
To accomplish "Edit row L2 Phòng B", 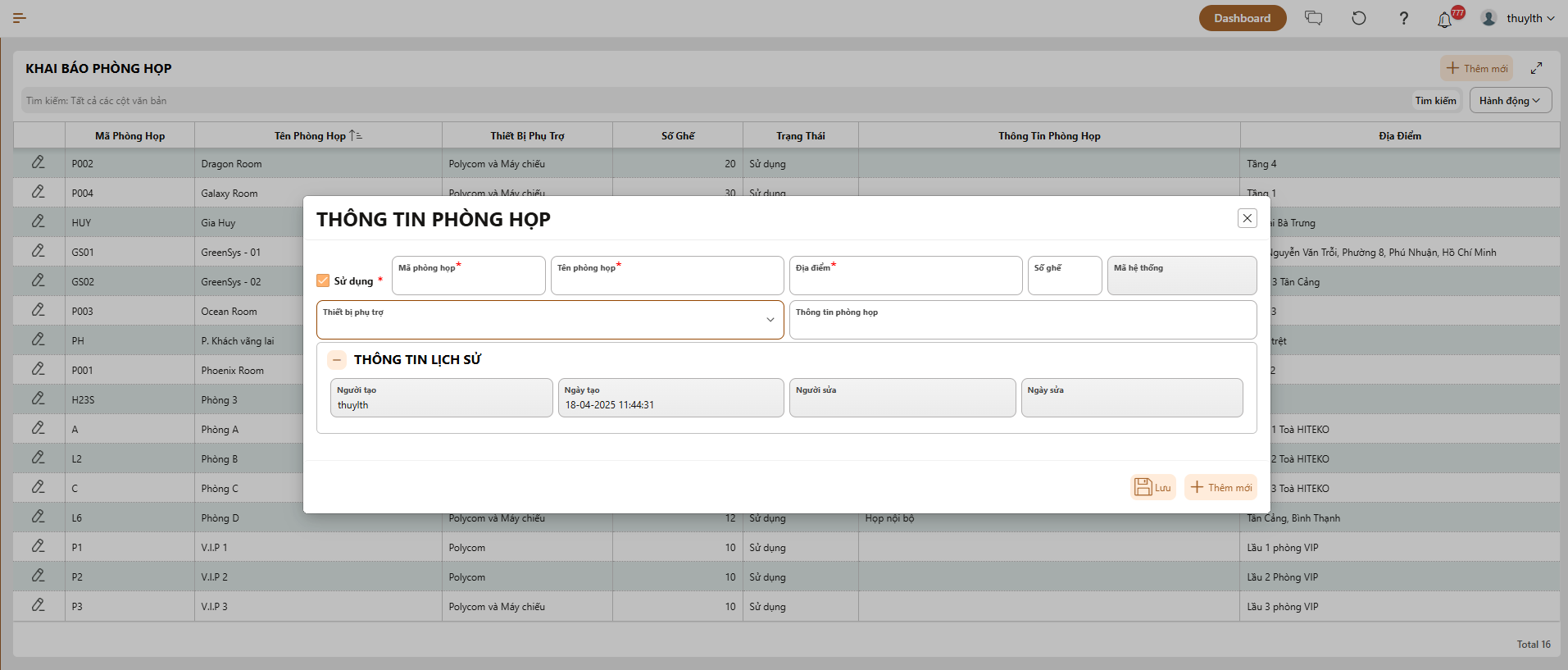I will 39,458.
